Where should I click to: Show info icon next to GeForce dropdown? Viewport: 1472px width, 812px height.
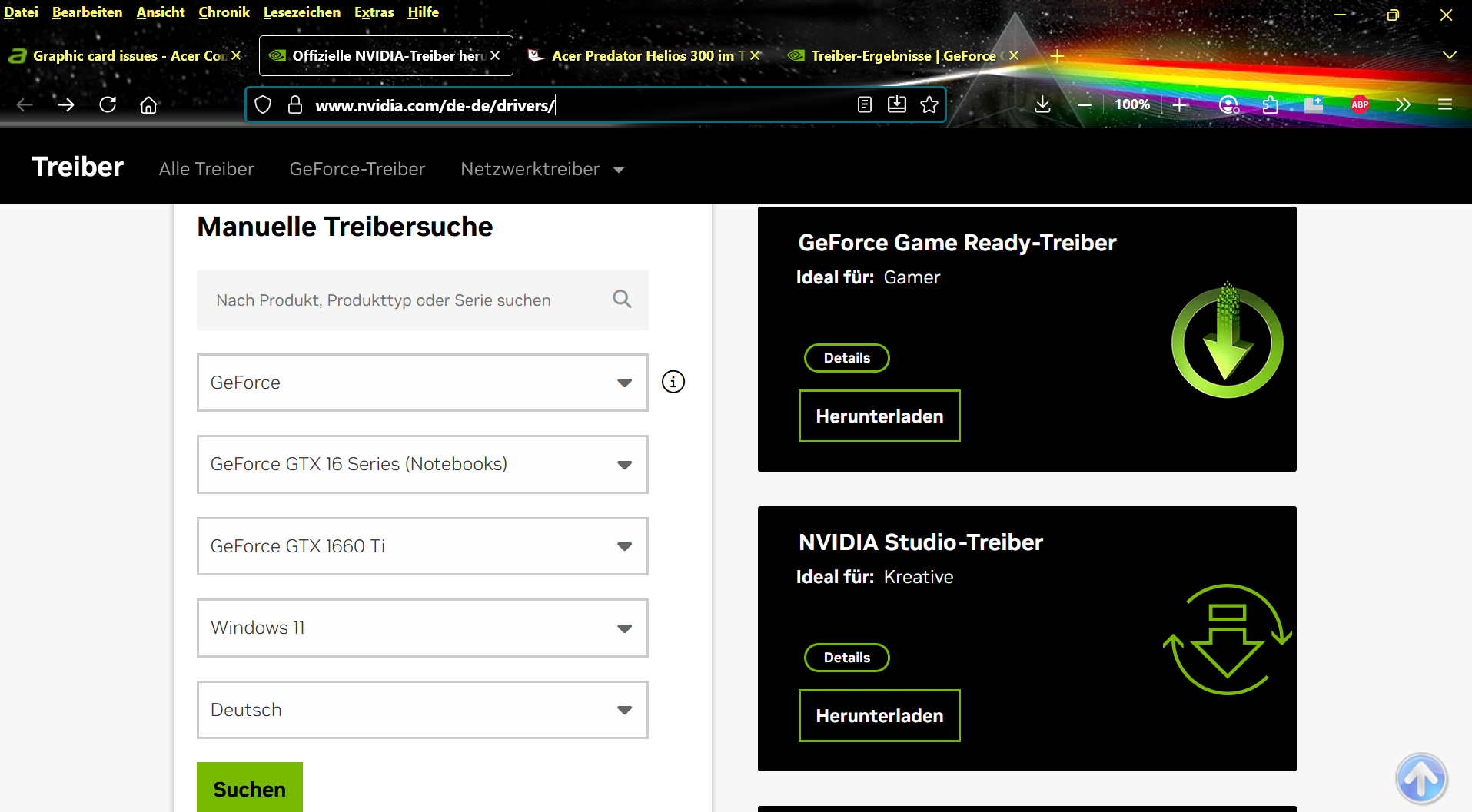click(673, 382)
